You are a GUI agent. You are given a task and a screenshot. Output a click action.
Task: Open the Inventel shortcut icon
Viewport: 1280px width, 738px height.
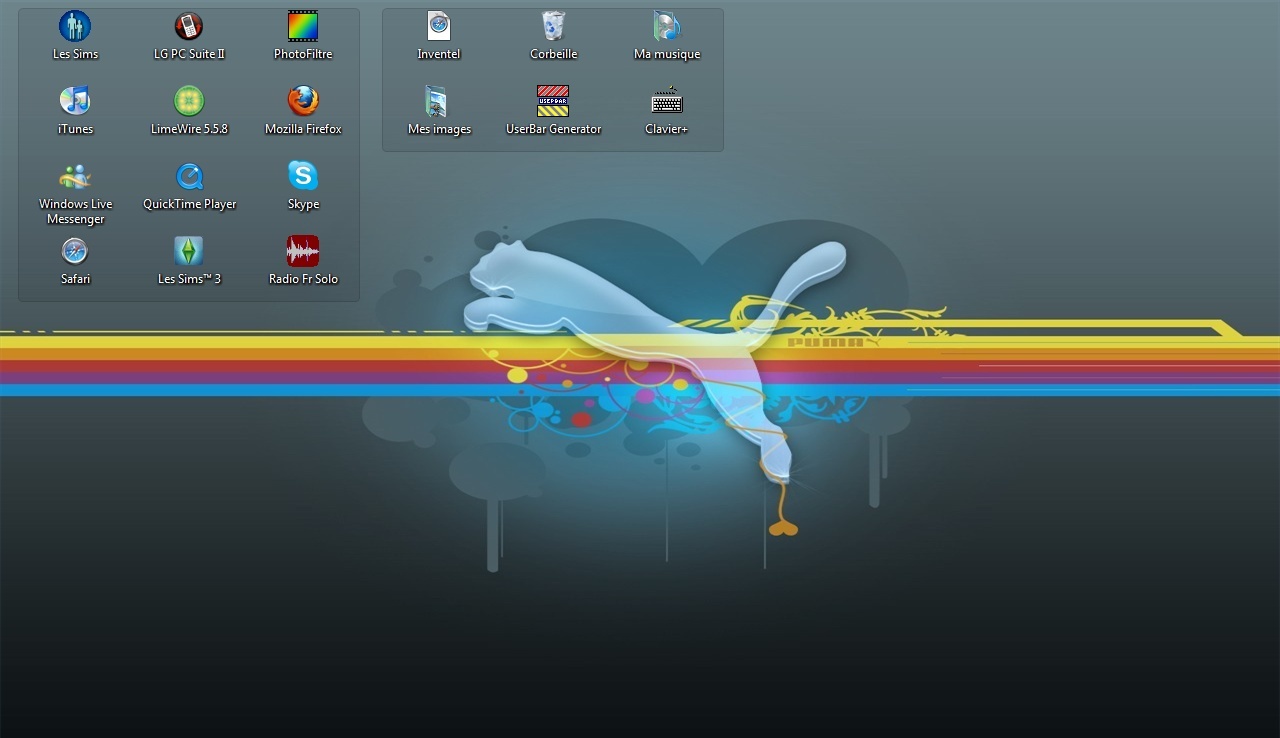pyautogui.click(x=439, y=26)
